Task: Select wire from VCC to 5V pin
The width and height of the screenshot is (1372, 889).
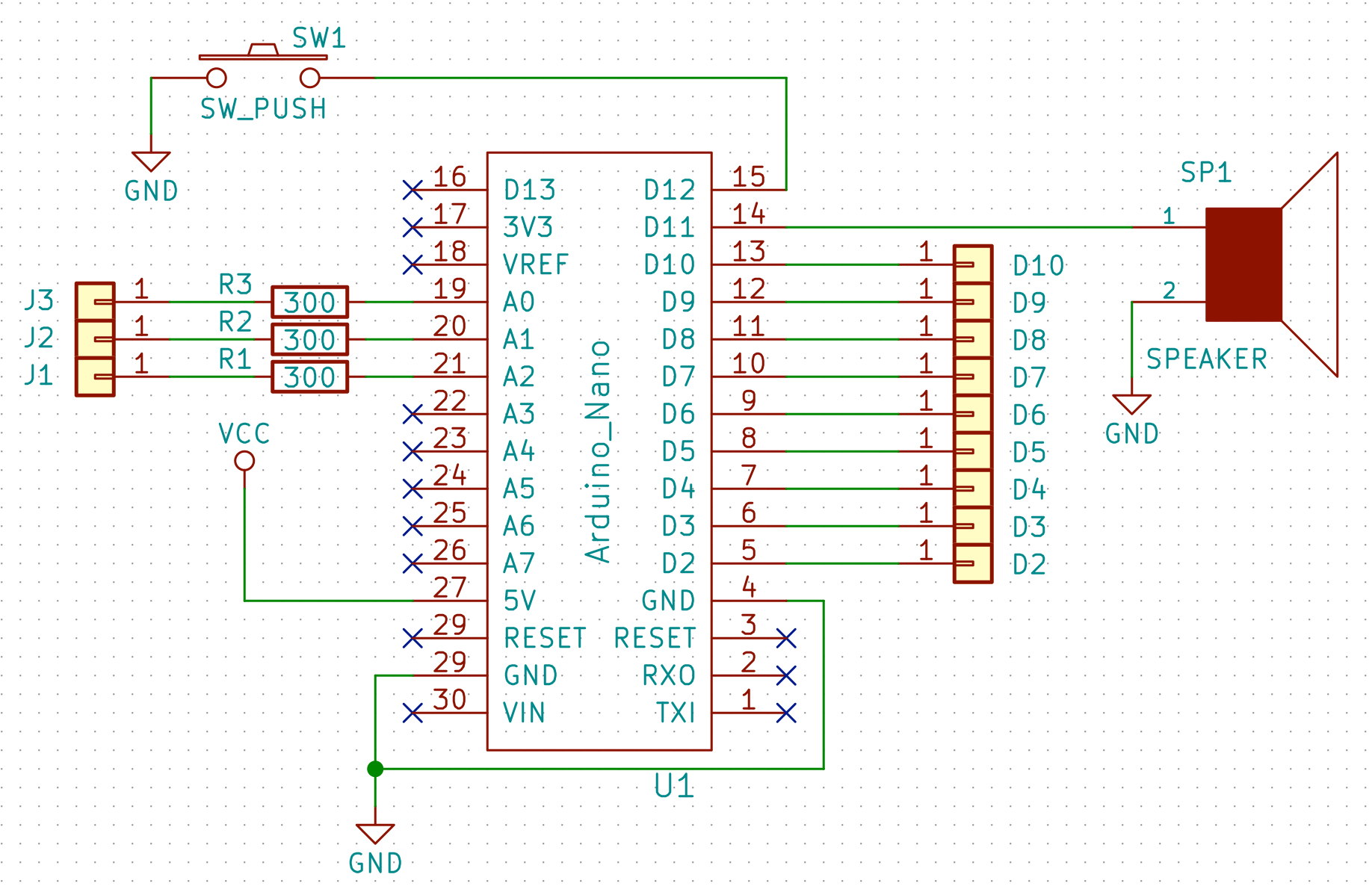Action: (x=244, y=545)
